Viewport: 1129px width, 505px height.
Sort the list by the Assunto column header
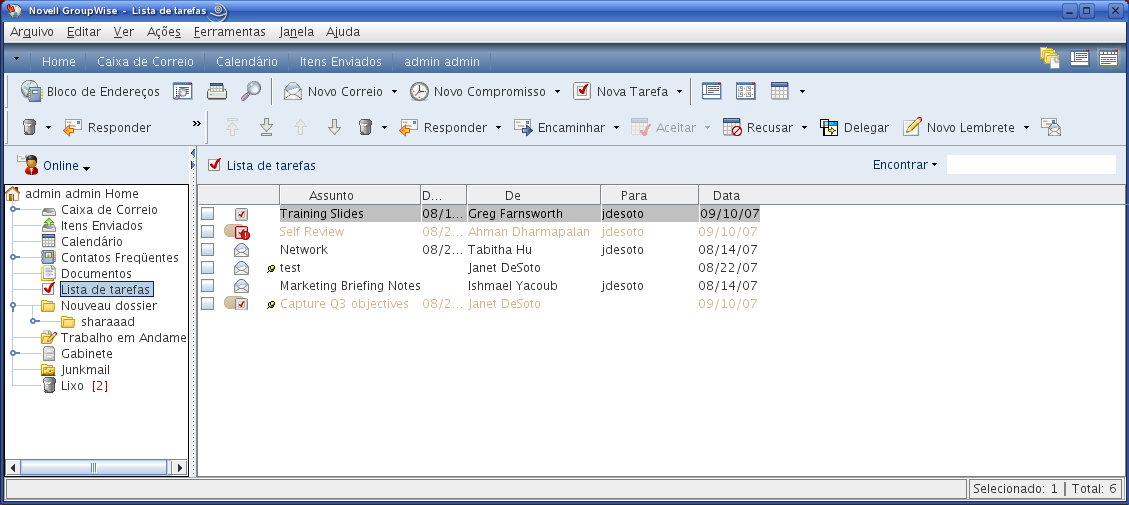pyautogui.click(x=350, y=195)
